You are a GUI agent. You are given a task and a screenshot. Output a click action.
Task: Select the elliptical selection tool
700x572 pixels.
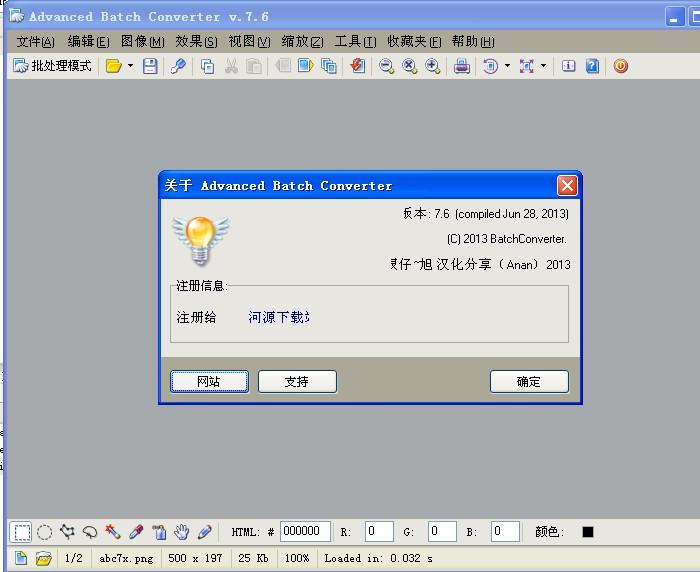(x=44, y=532)
